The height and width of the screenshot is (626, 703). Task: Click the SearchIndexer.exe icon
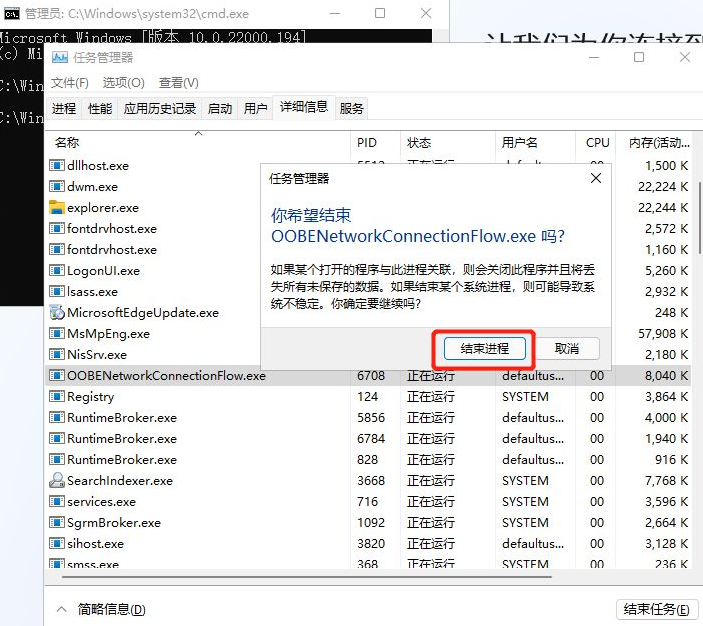(56, 480)
